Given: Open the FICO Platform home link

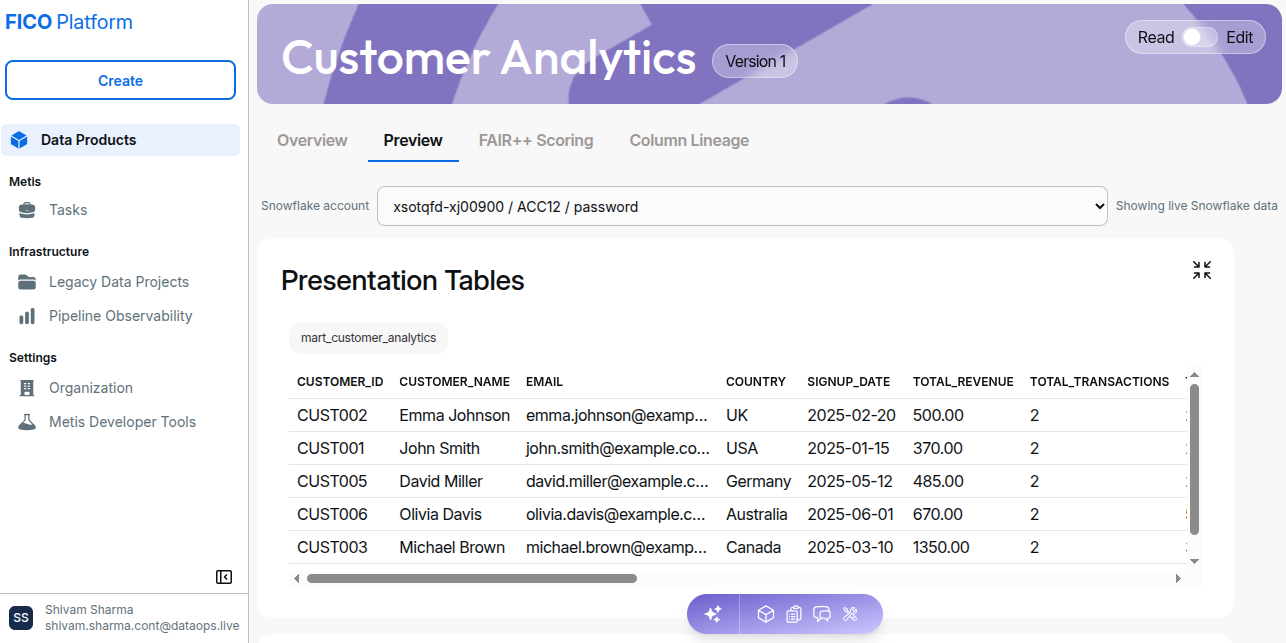Looking at the screenshot, I should click(69, 22).
